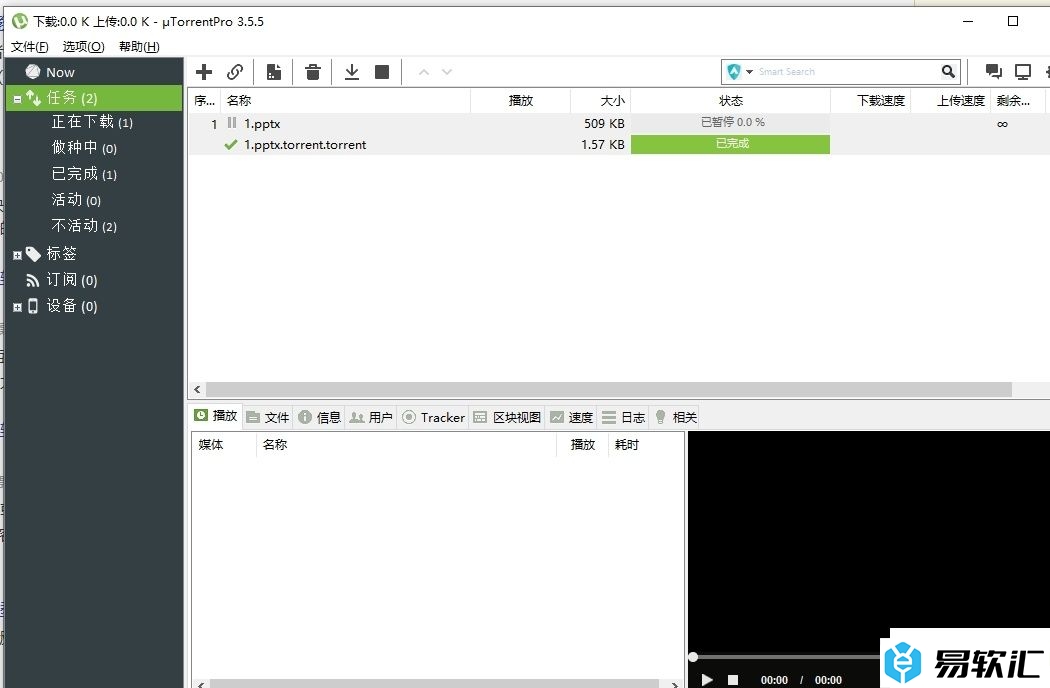The width and height of the screenshot is (1050, 688).
Task: Select 已完成 (1) category
Action: [84, 174]
